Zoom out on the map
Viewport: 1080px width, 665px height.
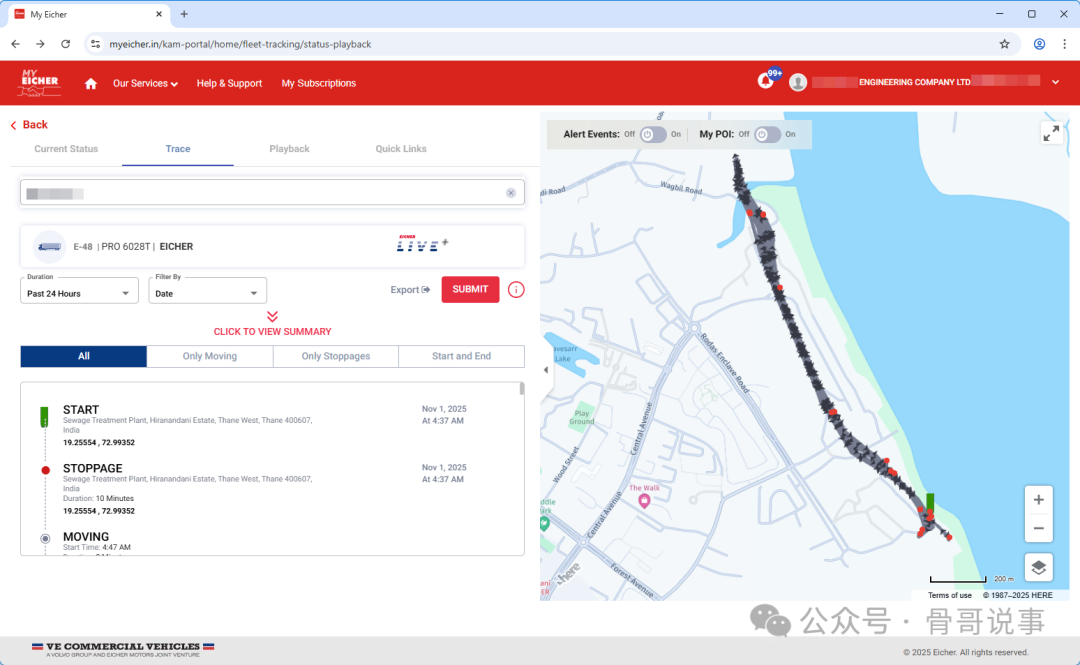pyautogui.click(x=1039, y=529)
